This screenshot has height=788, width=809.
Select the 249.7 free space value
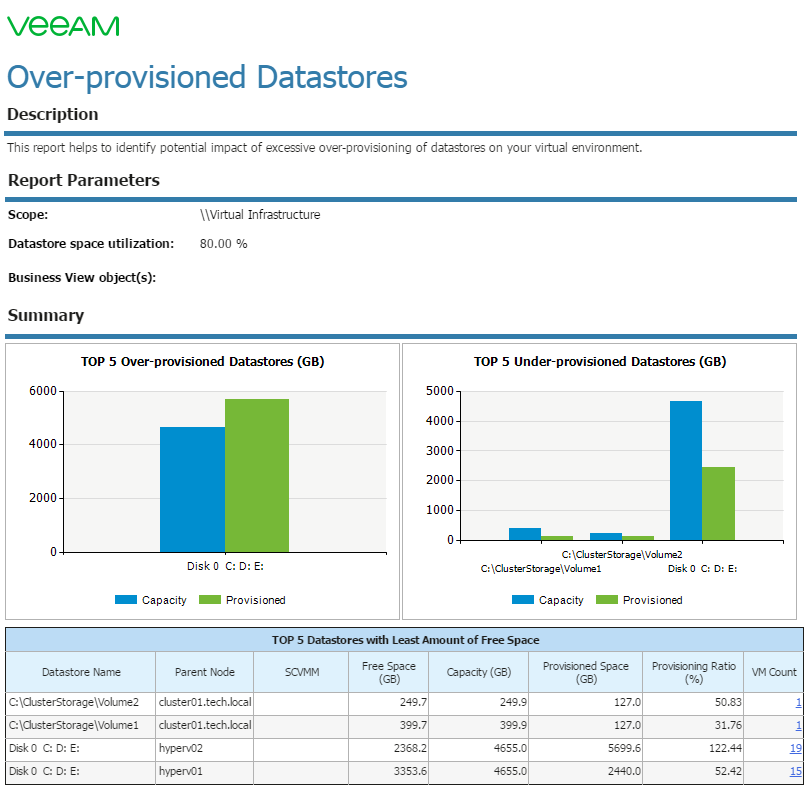point(413,702)
